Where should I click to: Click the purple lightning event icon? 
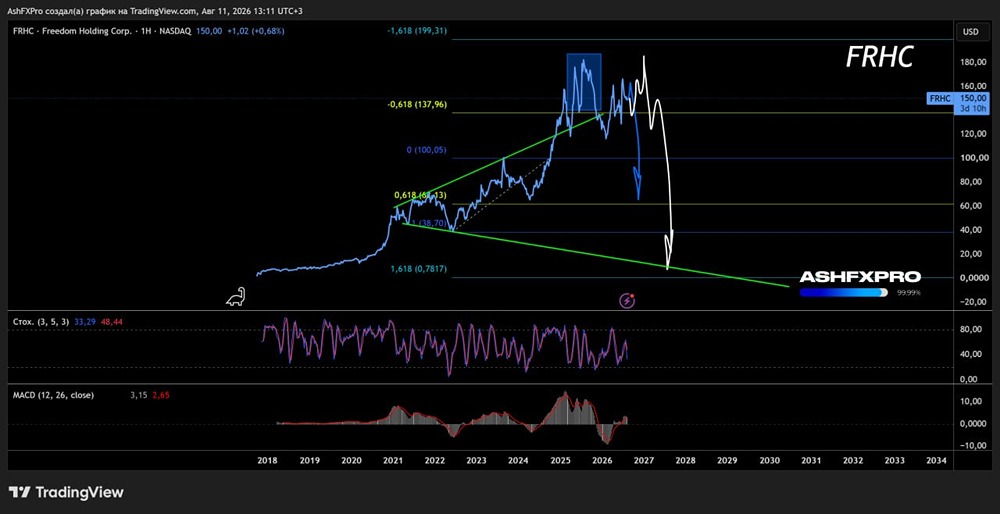click(x=628, y=300)
